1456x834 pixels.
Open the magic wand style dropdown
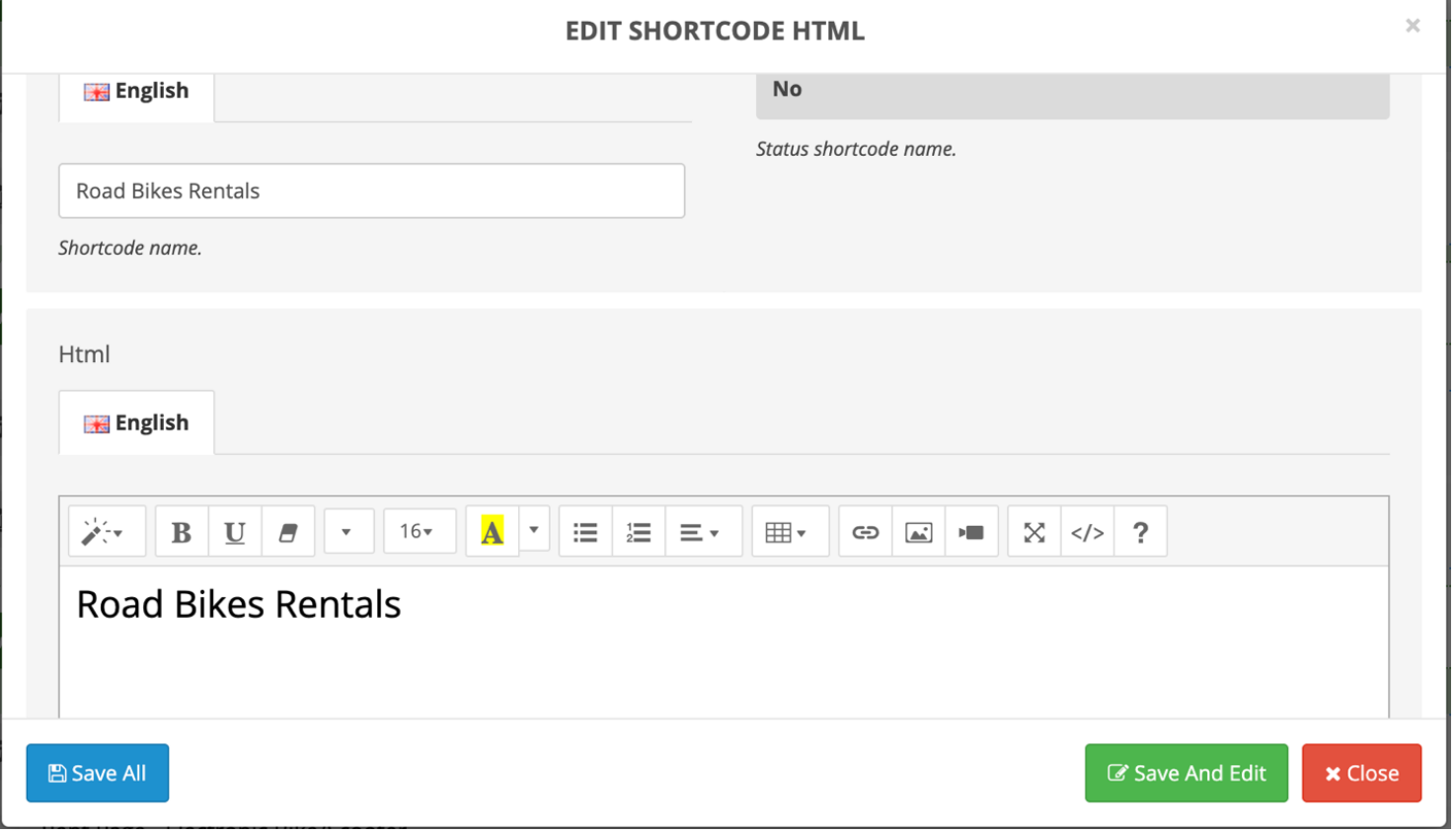coord(104,533)
